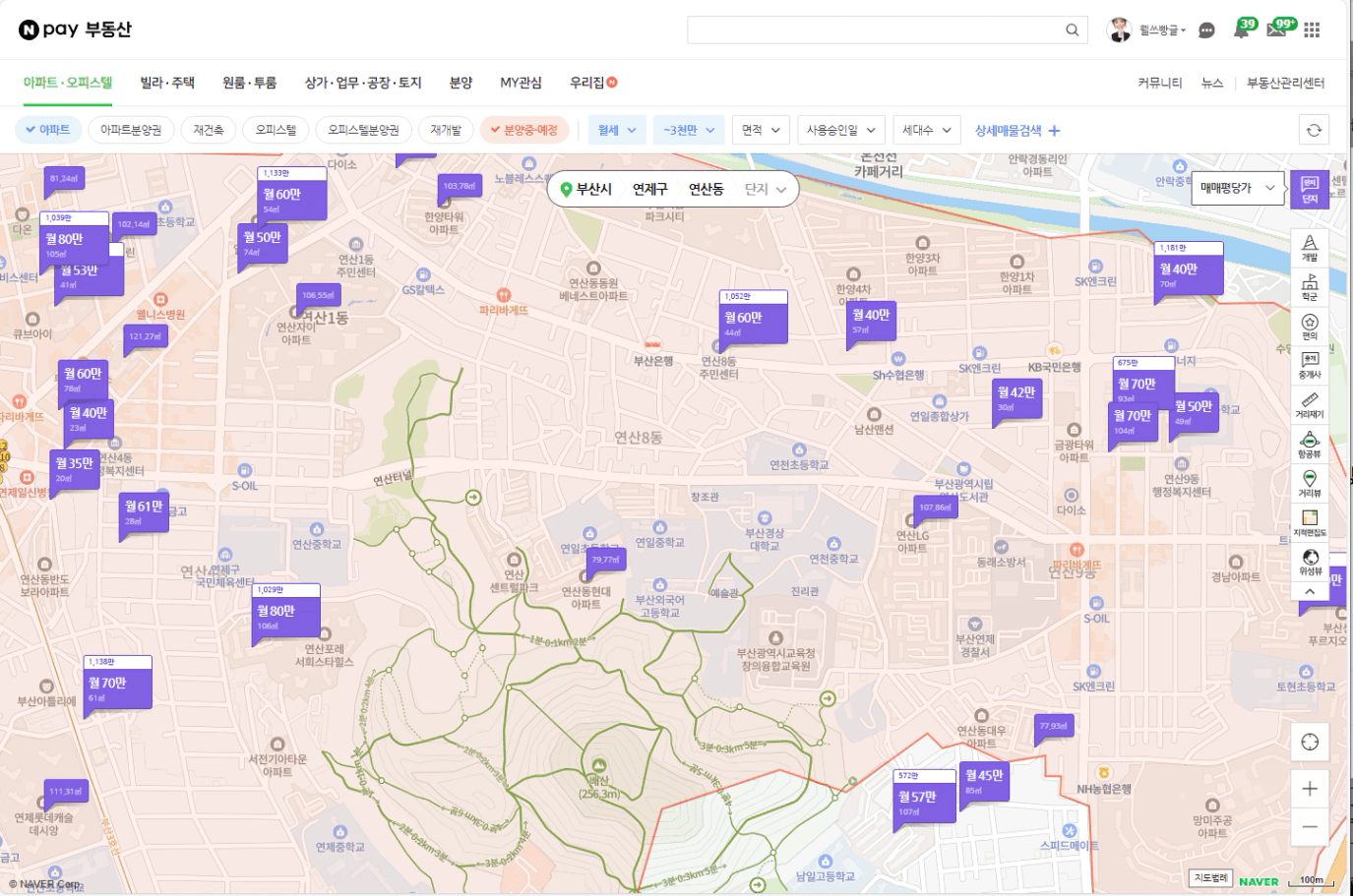Open the 상가·업무·공장·토지 tab
Screen dimensions: 1353x896
[362, 83]
